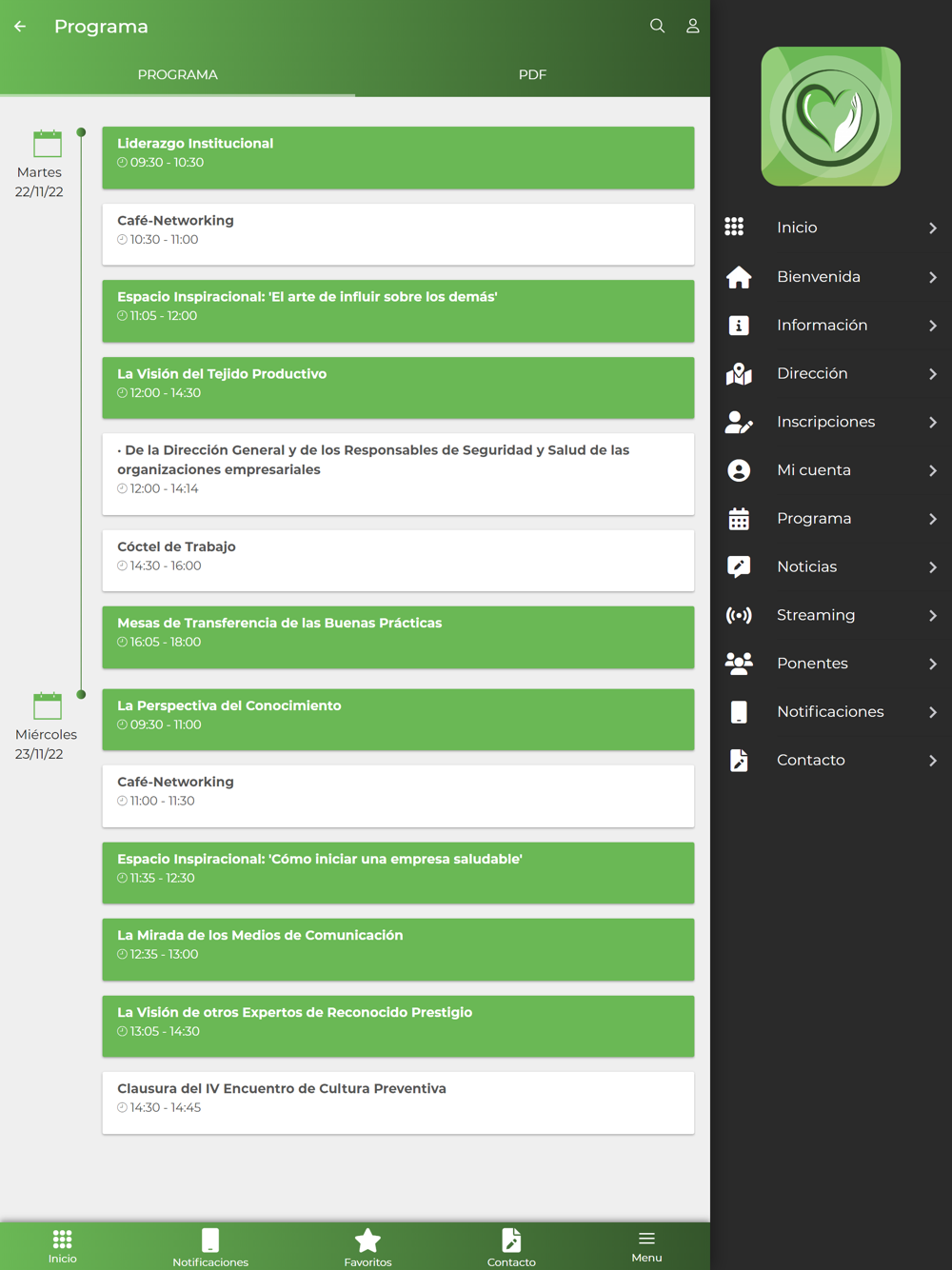Open La Visión del Tejido Productivo
The width and height of the screenshot is (952, 1270).
pyautogui.click(x=398, y=387)
